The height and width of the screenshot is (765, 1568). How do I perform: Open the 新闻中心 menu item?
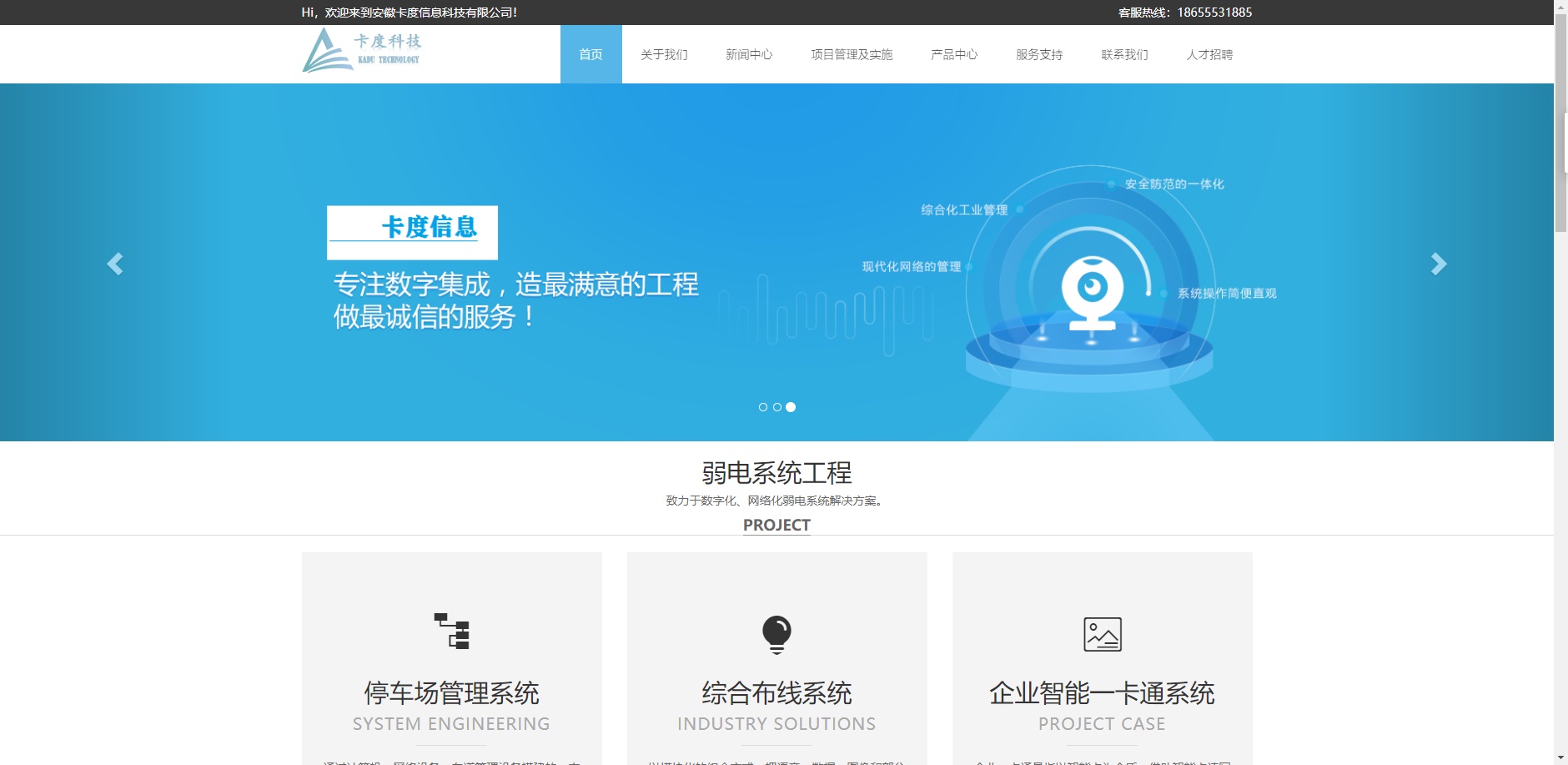(x=749, y=54)
